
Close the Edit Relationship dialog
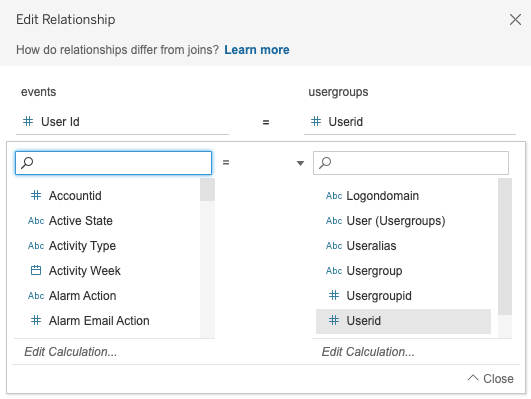point(515,20)
